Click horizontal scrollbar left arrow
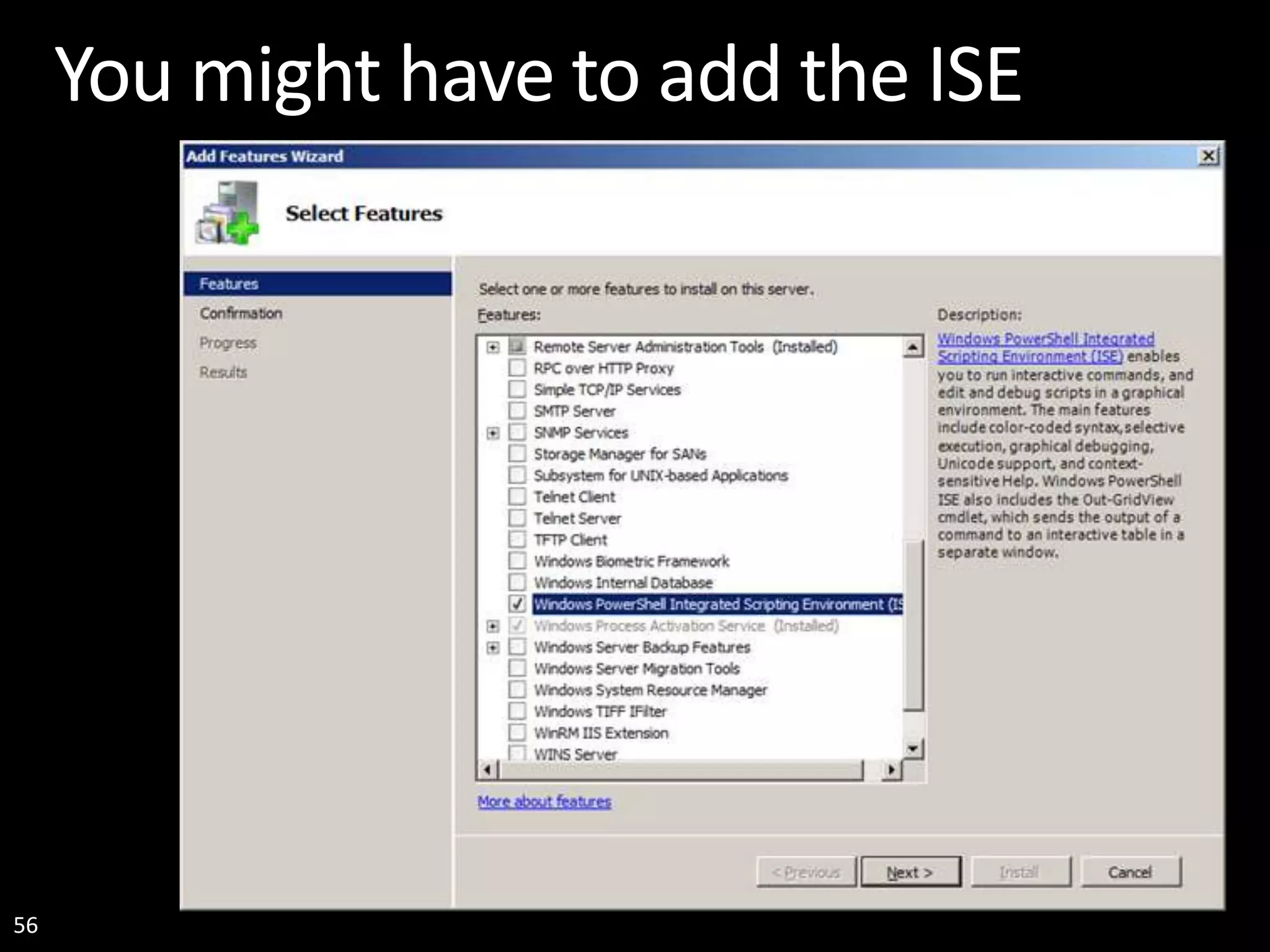1270x952 pixels. (x=487, y=770)
